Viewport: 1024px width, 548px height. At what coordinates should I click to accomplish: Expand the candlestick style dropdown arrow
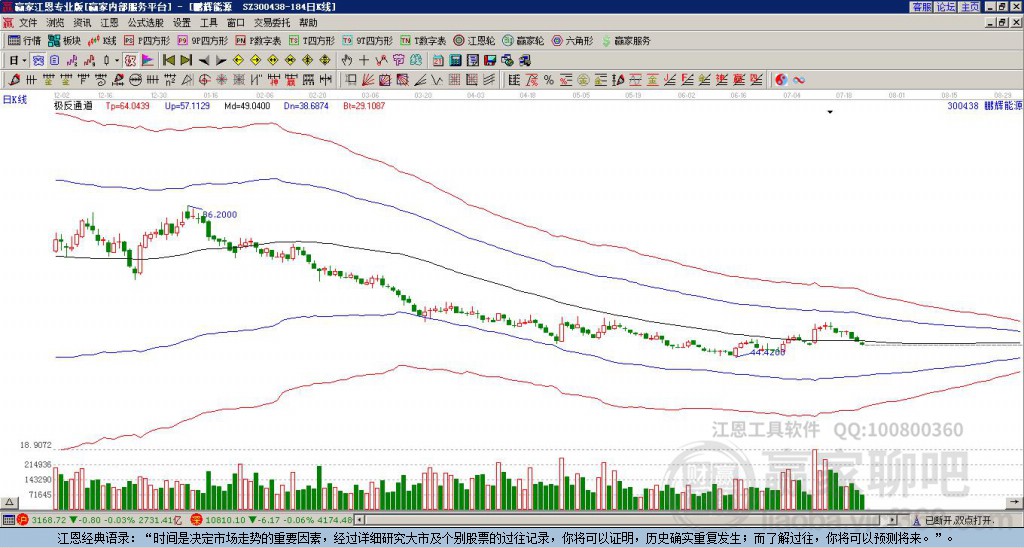[117, 61]
